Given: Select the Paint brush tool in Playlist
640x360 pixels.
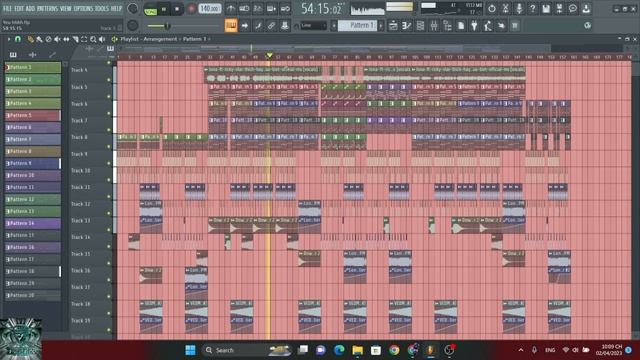Looking at the screenshot, I should (x=39, y=39).
